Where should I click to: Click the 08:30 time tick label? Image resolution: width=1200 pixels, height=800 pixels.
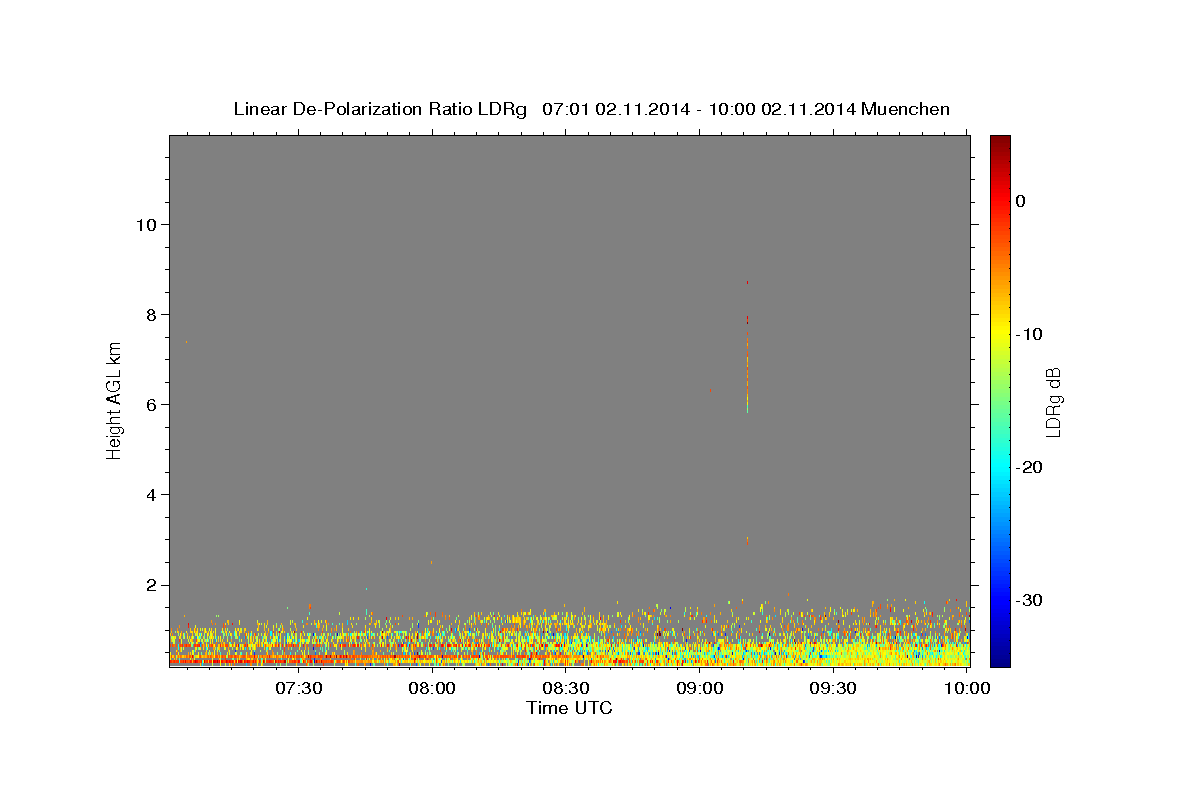[x=566, y=688]
